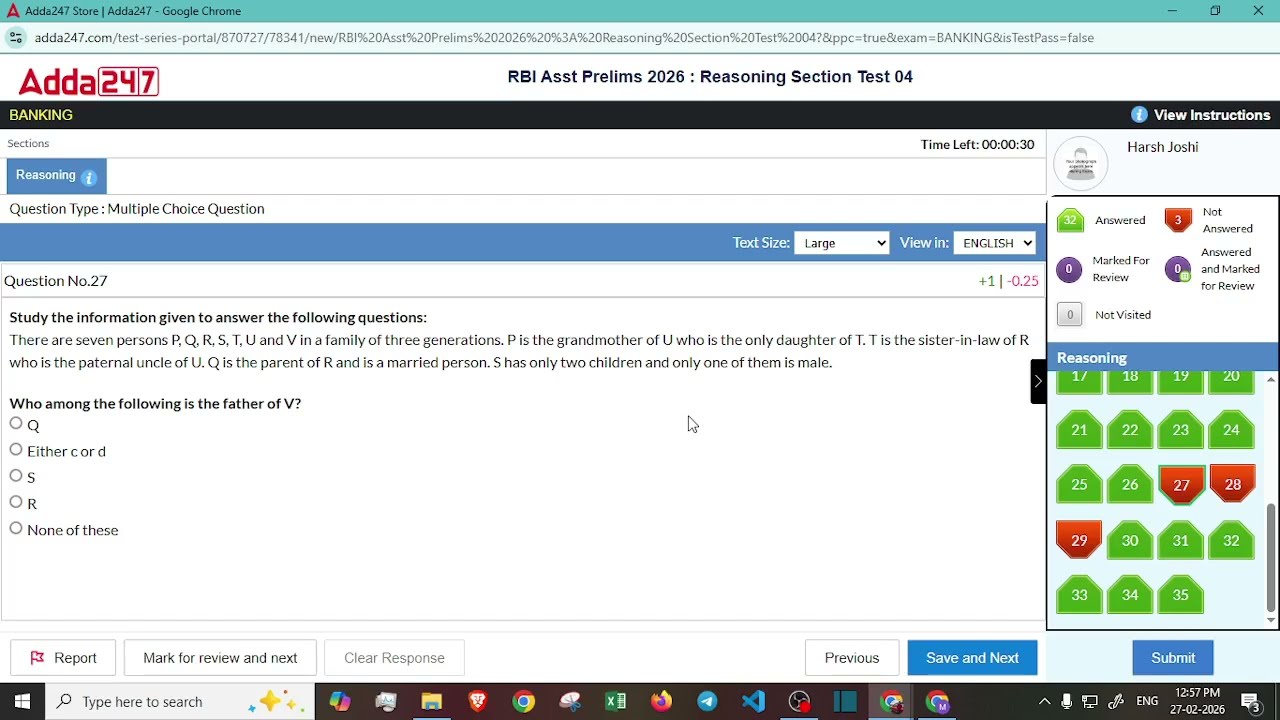The width and height of the screenshot is (1280, 720).
Task: Click Mark for review and next
Action: (220, 658)
